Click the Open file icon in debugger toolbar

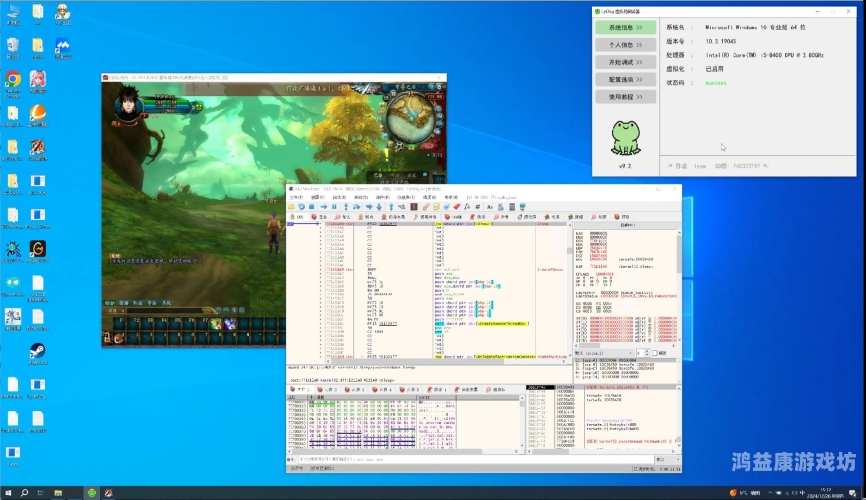point(292,207)
